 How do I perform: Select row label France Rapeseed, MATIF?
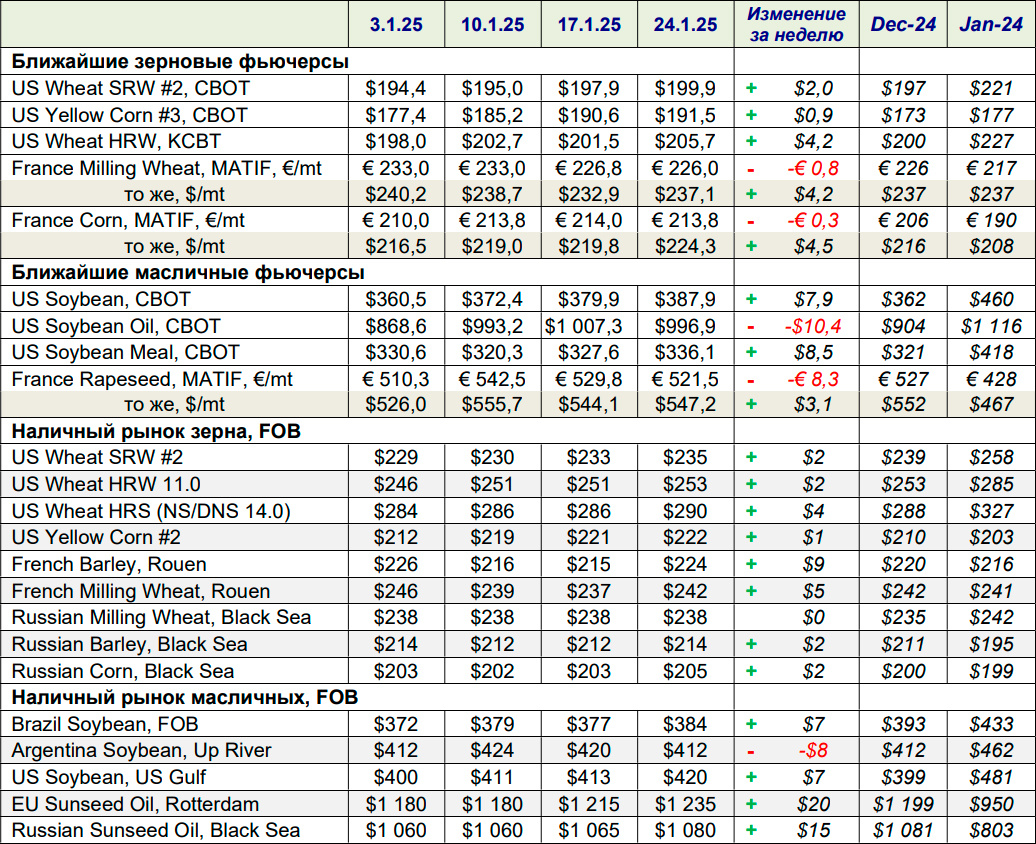coord(152,379)
